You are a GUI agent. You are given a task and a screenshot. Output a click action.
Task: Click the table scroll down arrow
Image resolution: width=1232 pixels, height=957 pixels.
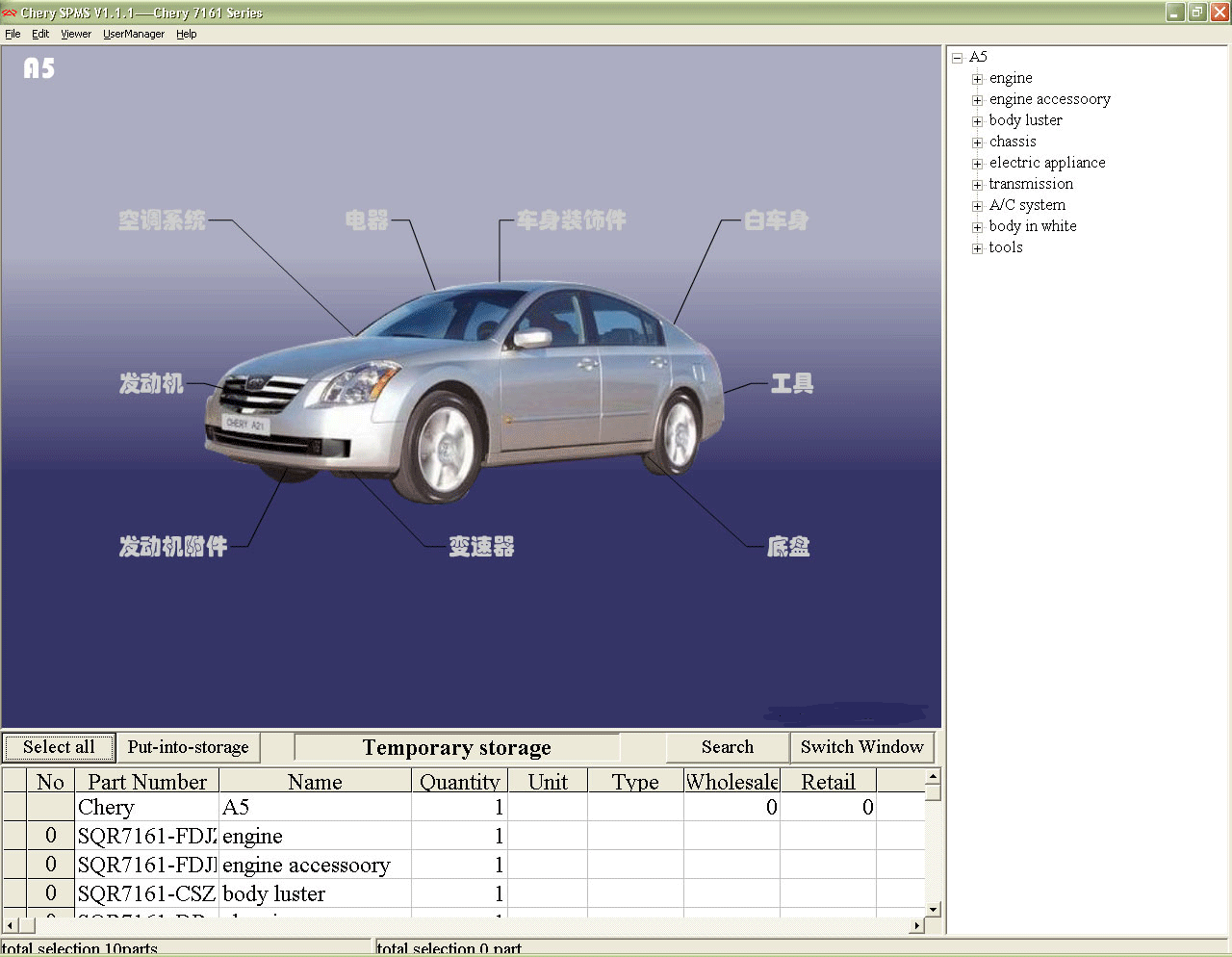click(932, 909)
